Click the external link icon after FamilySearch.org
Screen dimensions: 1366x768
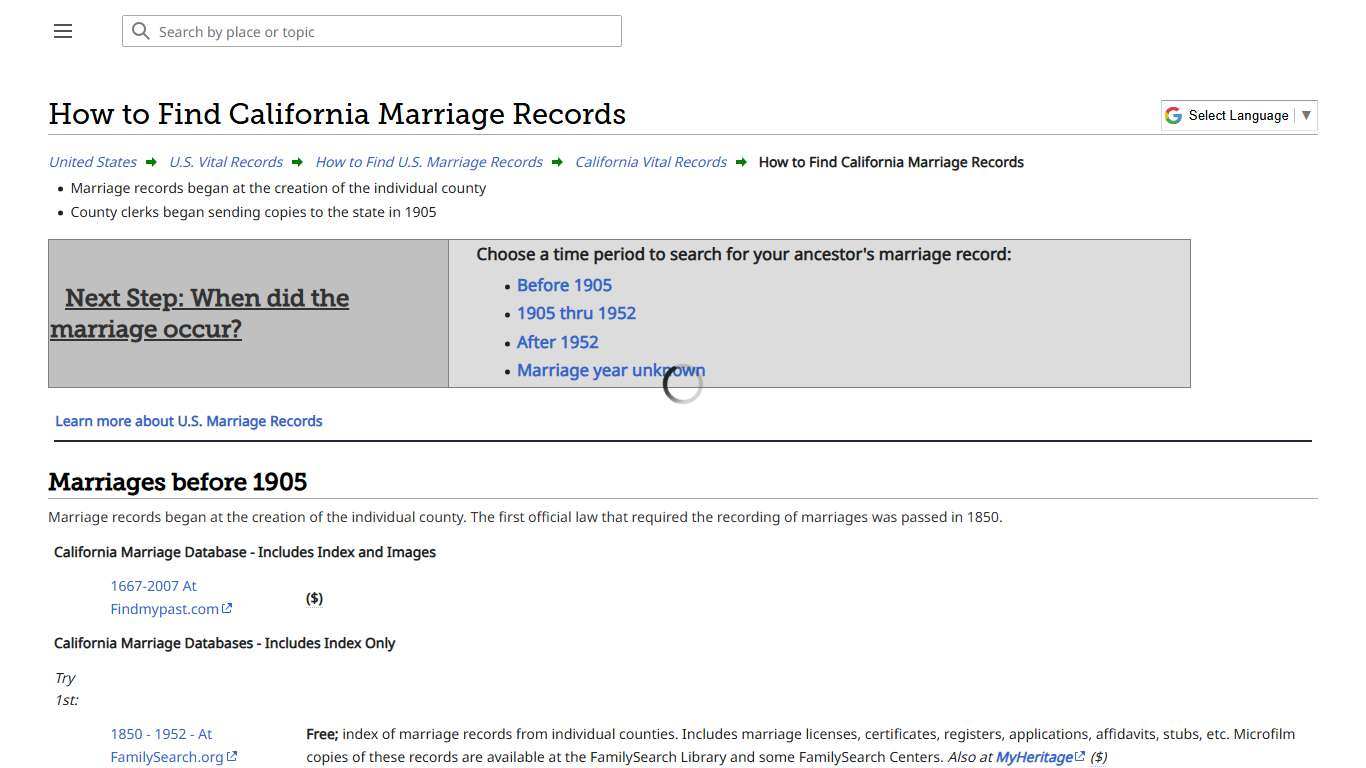[x=231, y=757]
